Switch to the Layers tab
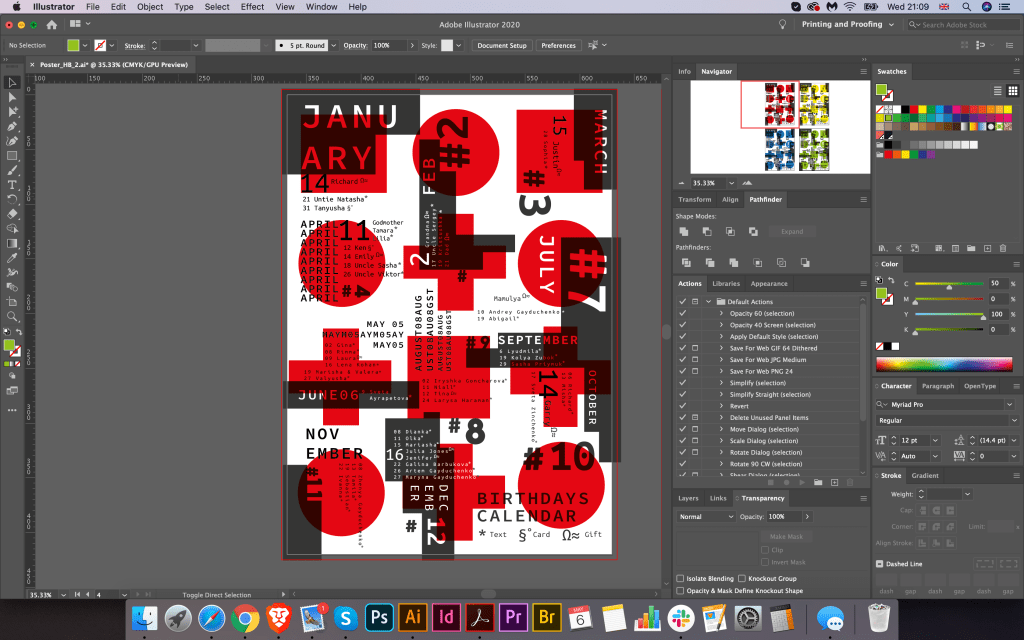Viewport: 1024px width, 640px height. pos(688,498)
